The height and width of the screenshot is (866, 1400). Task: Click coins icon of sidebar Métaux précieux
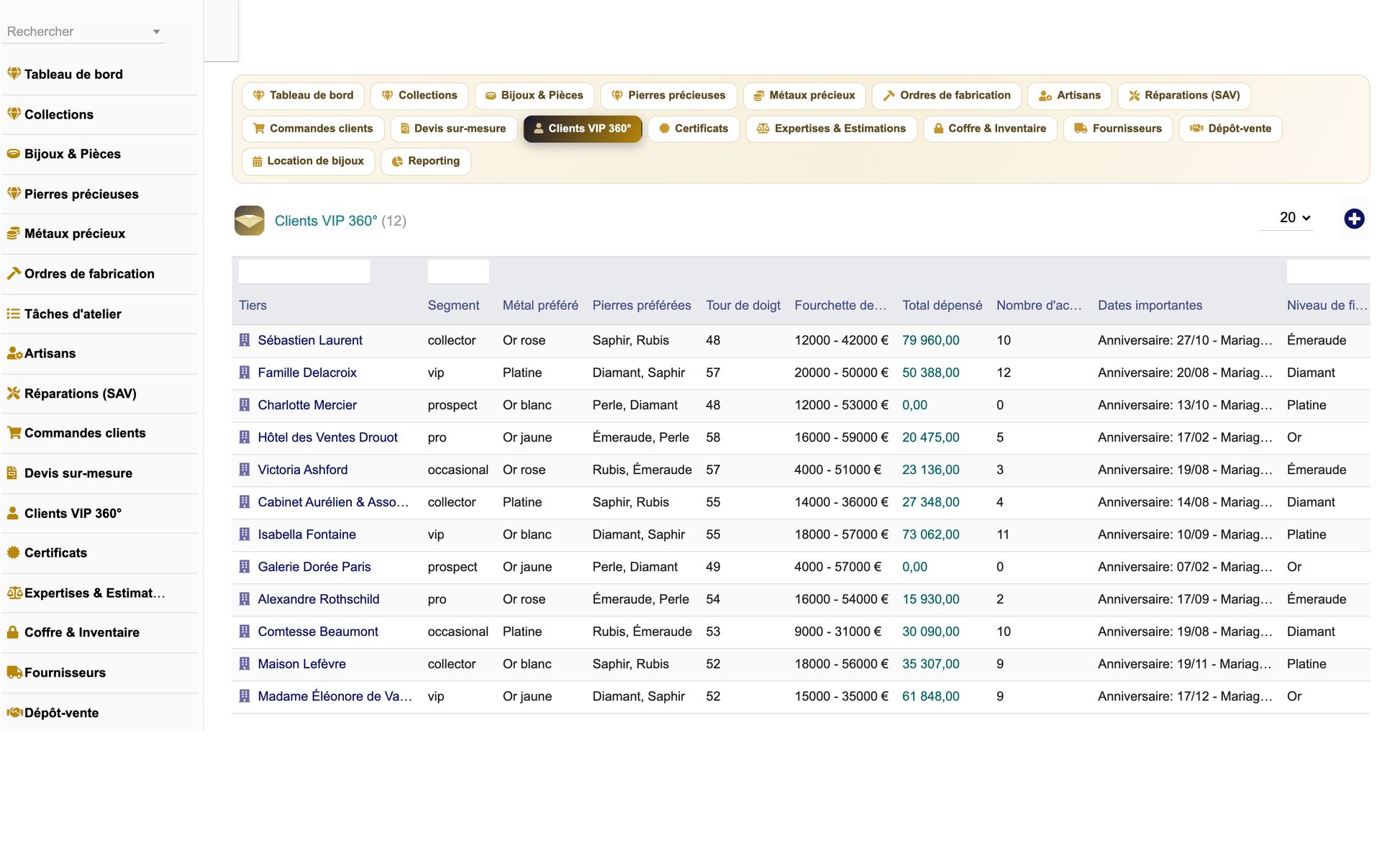click(x=14, y=233)
